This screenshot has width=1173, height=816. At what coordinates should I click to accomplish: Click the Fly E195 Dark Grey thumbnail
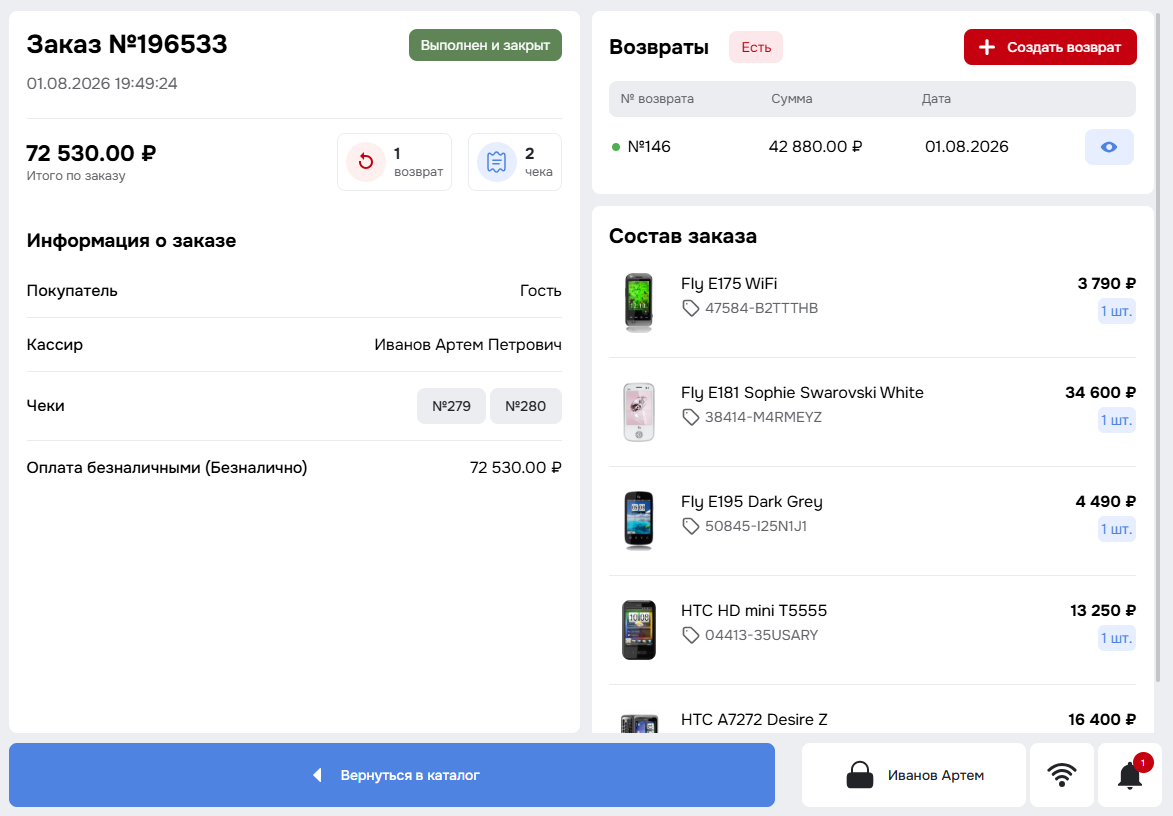(639, 521)
